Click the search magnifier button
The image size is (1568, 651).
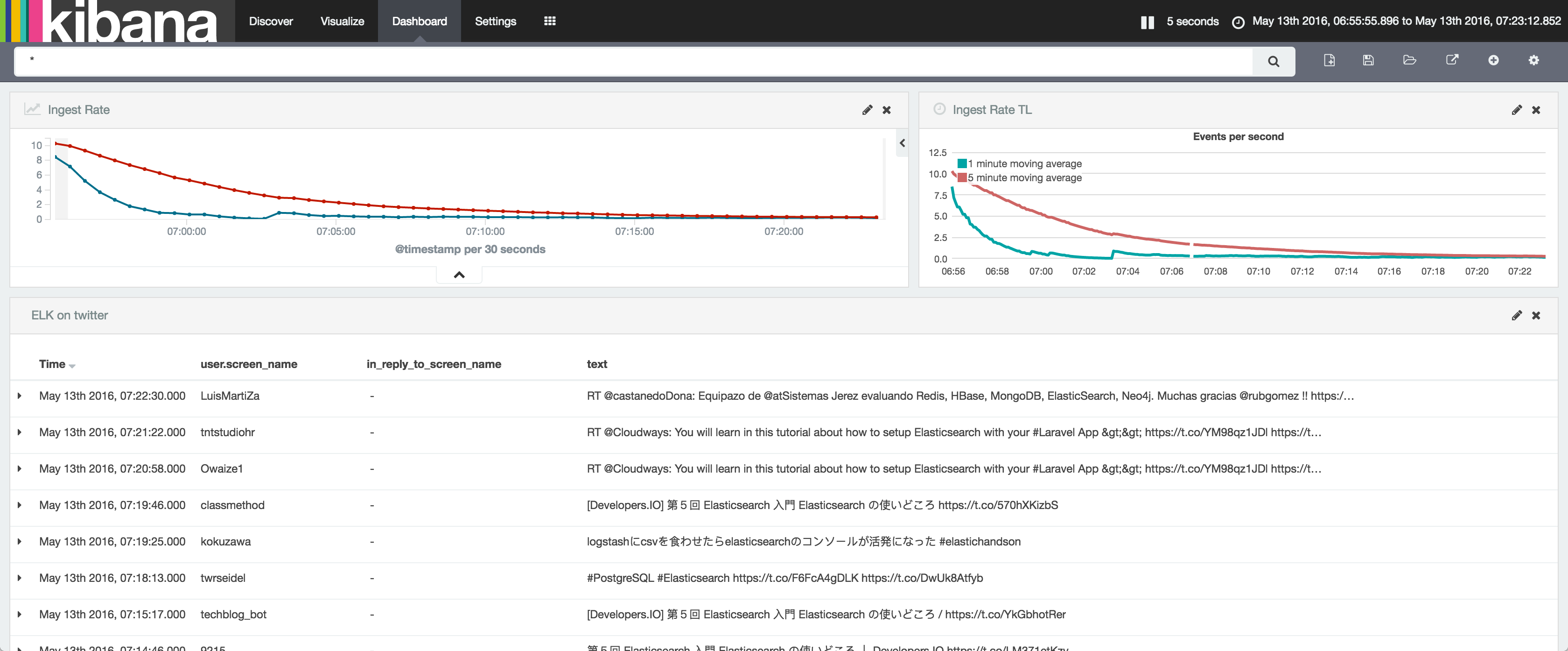[1273, 61]
